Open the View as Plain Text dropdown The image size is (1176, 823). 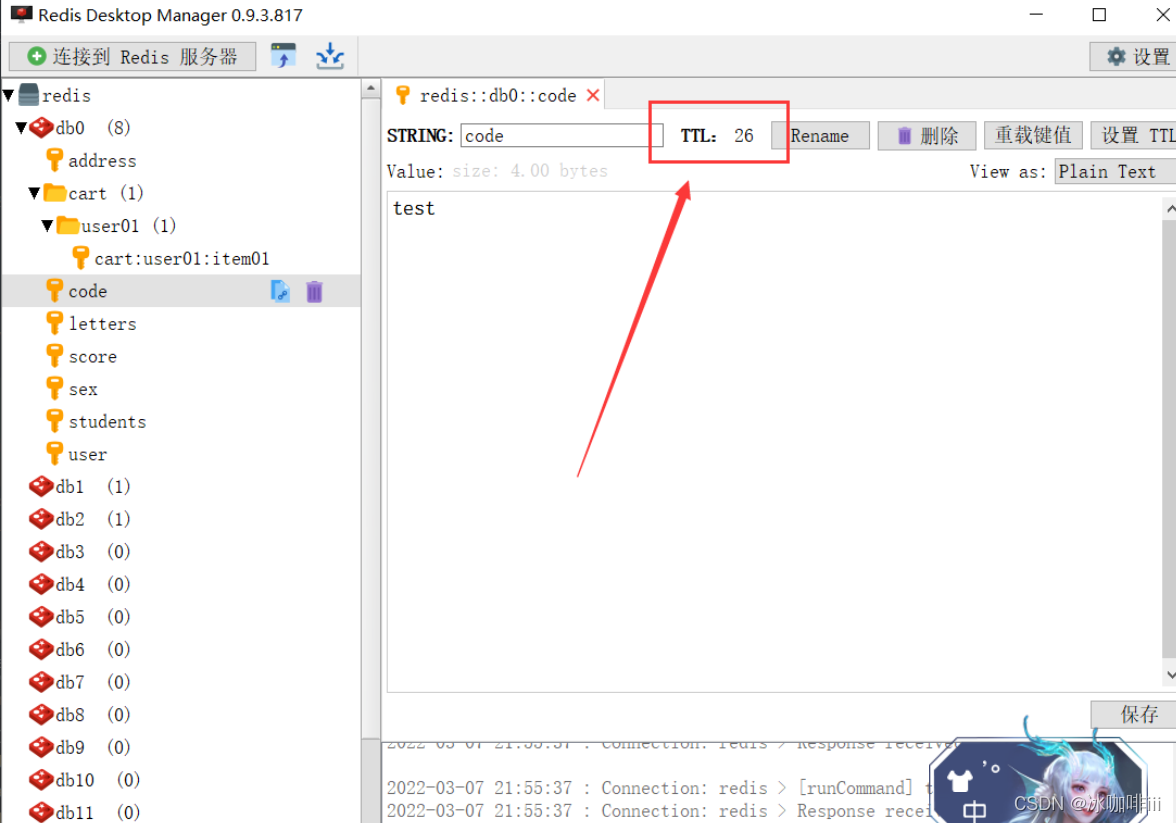coord(1115,172)
